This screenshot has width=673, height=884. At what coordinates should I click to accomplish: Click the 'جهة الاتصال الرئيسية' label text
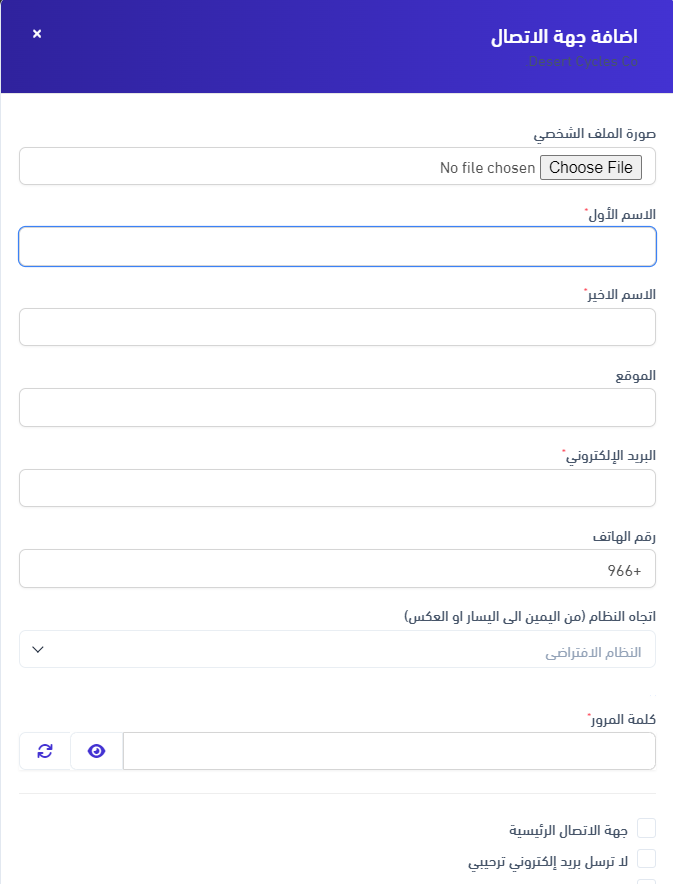(568, 830)
